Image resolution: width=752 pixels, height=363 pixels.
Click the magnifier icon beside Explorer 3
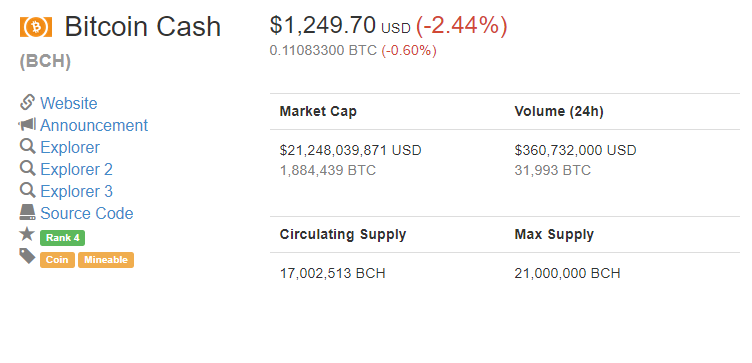click(x=27, y=190)
